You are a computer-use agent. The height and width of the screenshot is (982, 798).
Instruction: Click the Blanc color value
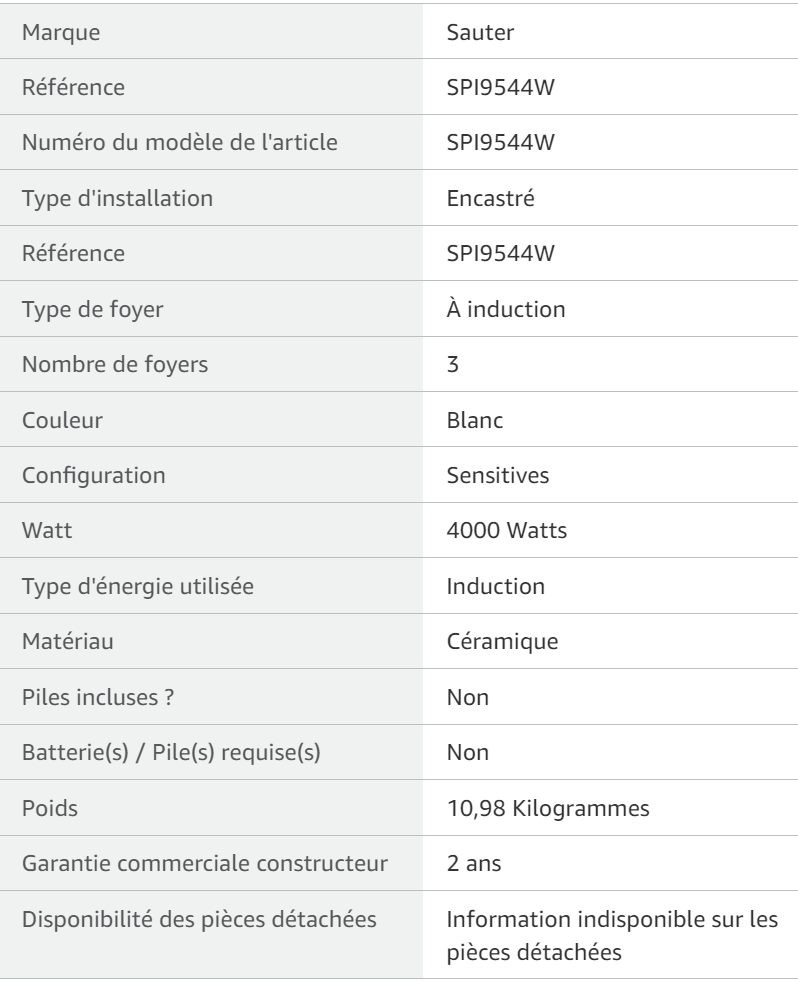click(475, 420)
